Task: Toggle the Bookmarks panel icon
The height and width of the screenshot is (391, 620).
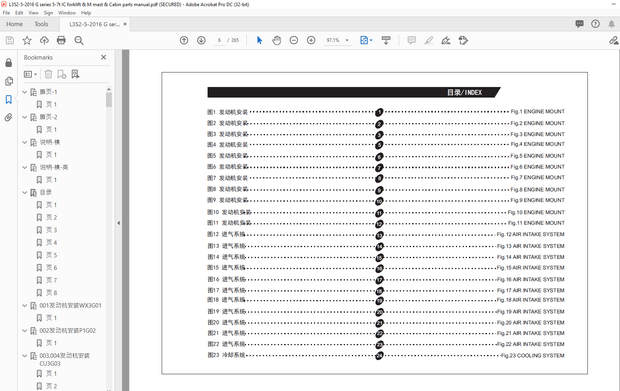Action: tap(9, 99)
